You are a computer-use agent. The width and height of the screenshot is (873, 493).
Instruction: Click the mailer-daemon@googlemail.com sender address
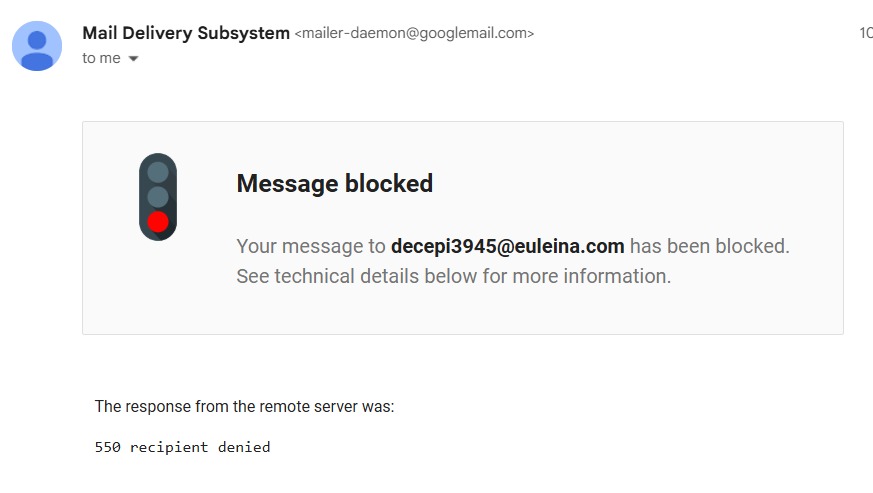[414, 34]
